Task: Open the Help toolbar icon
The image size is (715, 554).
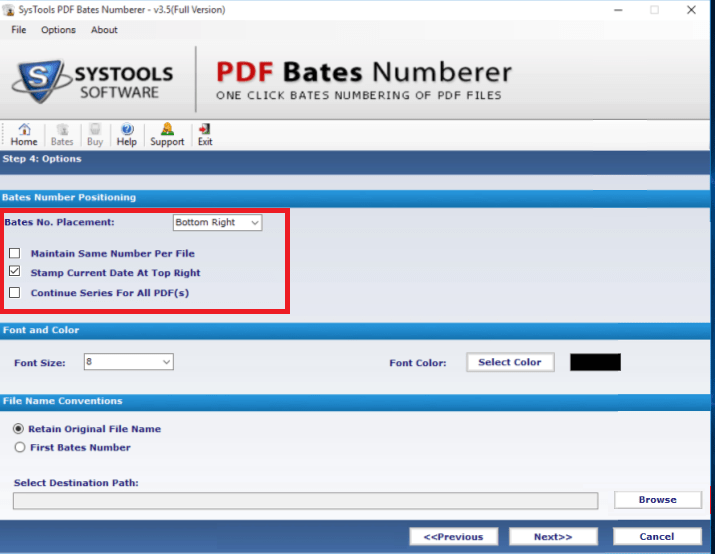Action: pyautogui.click(x=127, y=135)
